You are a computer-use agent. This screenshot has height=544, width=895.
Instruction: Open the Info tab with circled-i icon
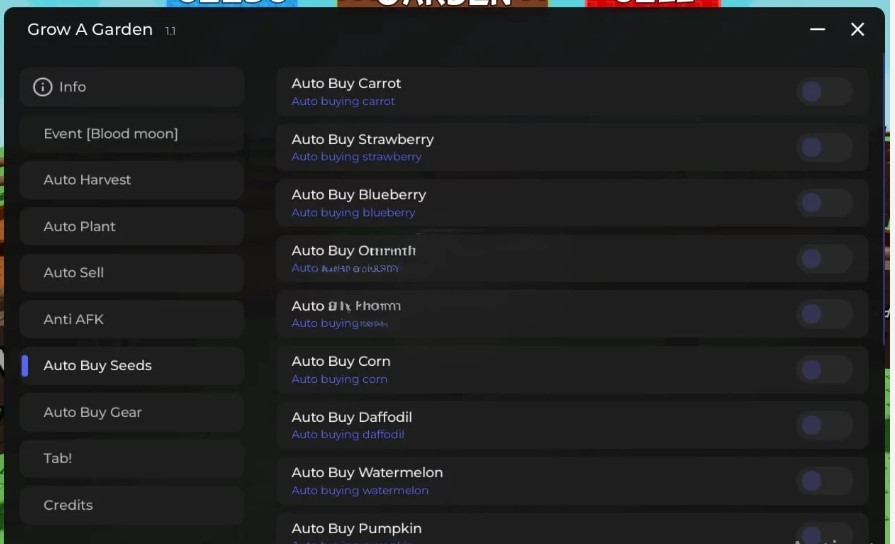tap(132, 87)
